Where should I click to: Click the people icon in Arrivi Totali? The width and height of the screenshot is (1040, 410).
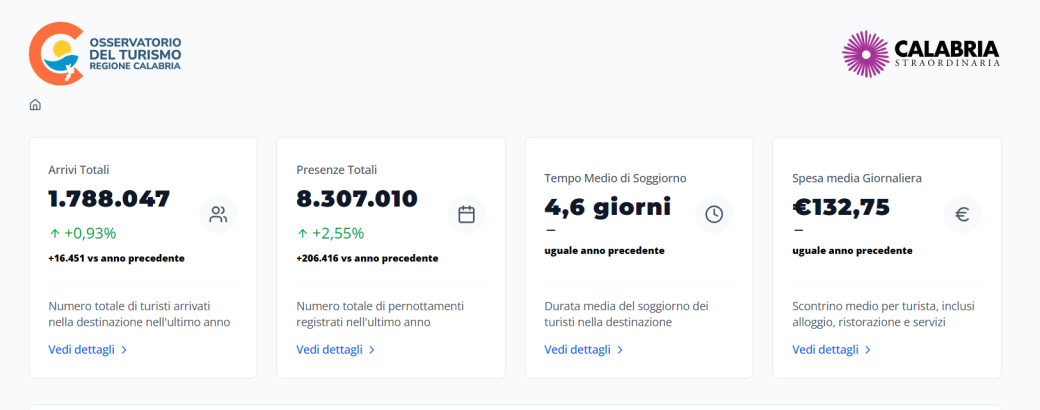pos(218,214)
